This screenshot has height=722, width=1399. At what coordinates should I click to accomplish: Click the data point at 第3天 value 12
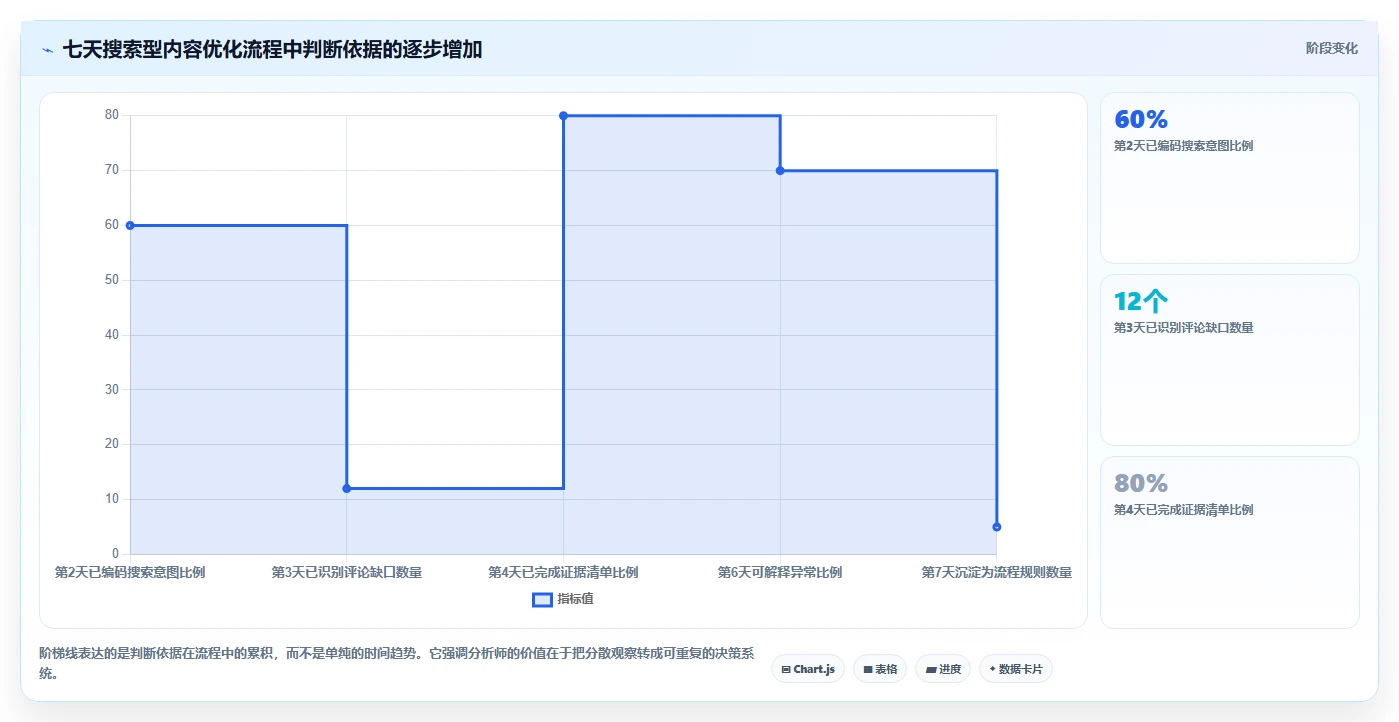point(347,488)
